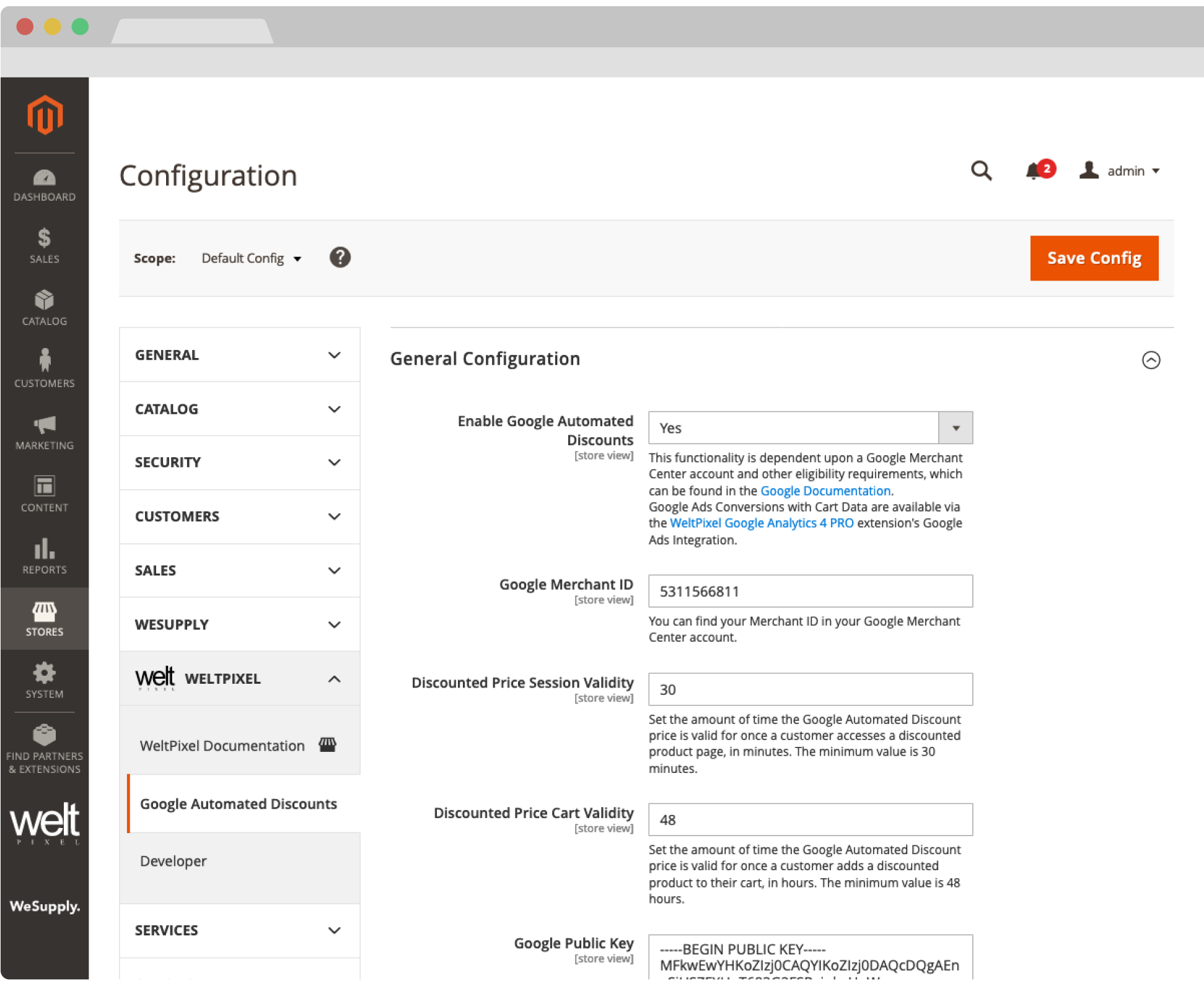
Task: Click into the Google Merchant ID field
Action: pos(810,591)
